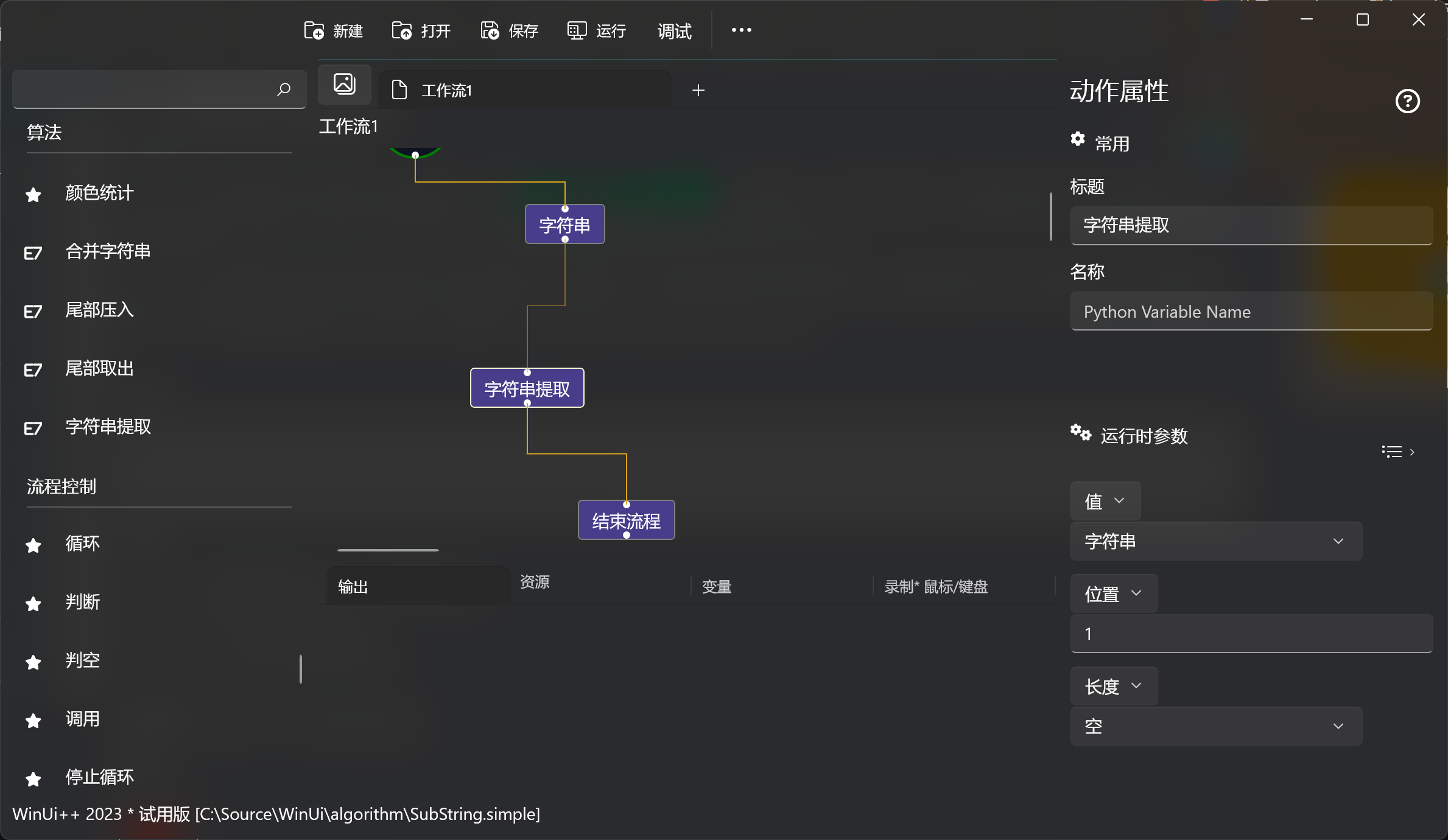Click the 打开 toolbar icon

click(402, 30)
